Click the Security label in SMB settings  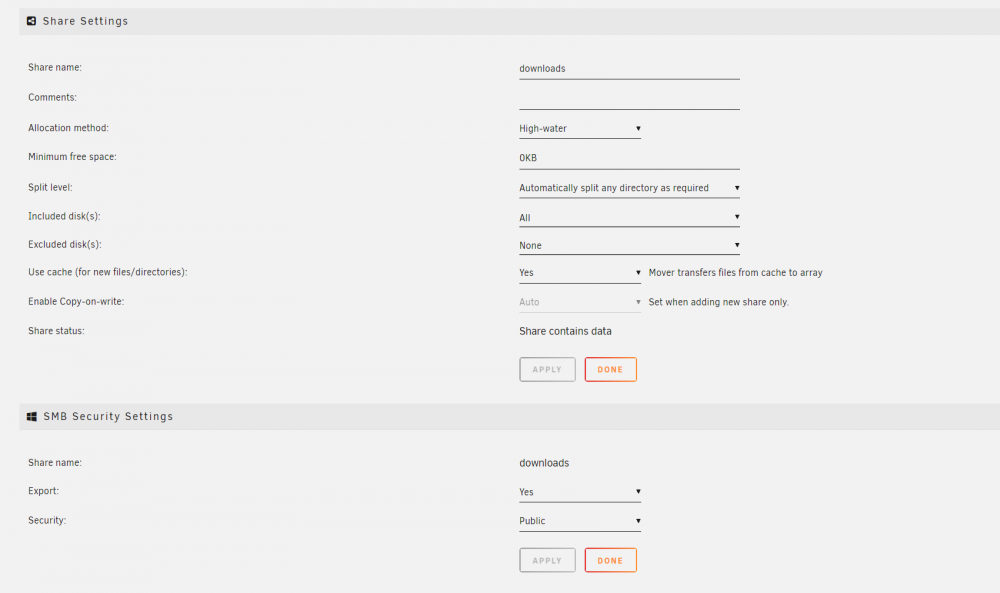click(47, 520)
